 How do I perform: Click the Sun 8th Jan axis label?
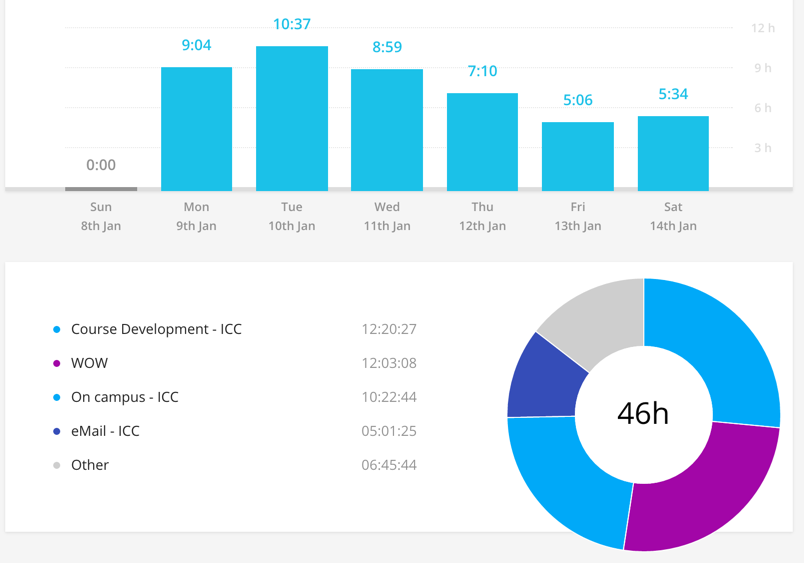(101, 216)
